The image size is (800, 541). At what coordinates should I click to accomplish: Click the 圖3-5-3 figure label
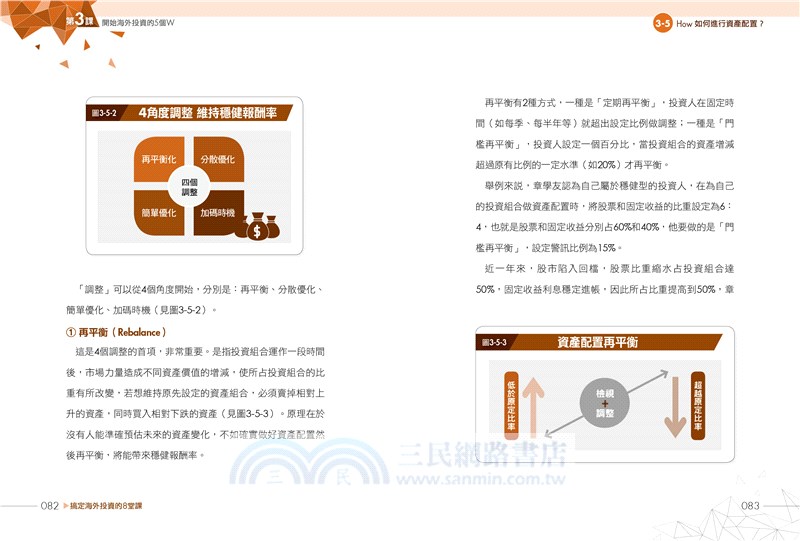click(x=494, y=342)
